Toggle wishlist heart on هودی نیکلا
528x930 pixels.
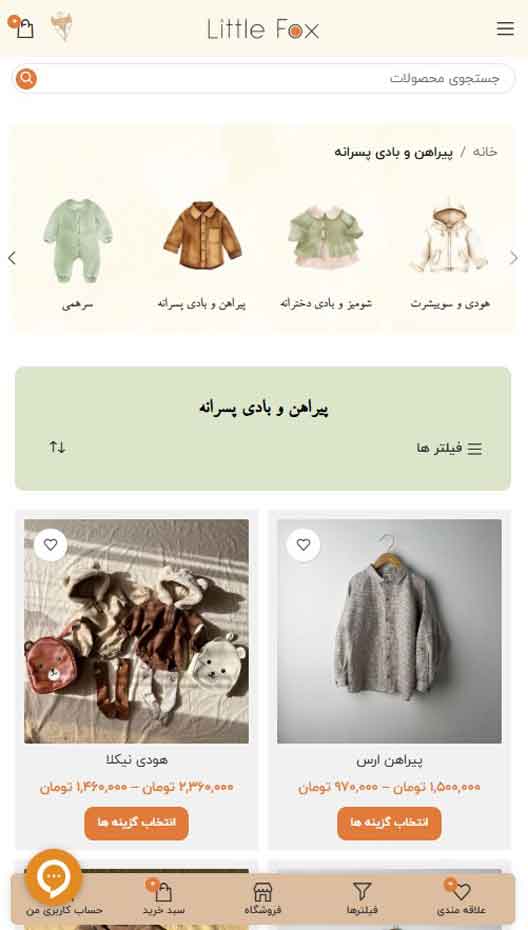point(50,544)
